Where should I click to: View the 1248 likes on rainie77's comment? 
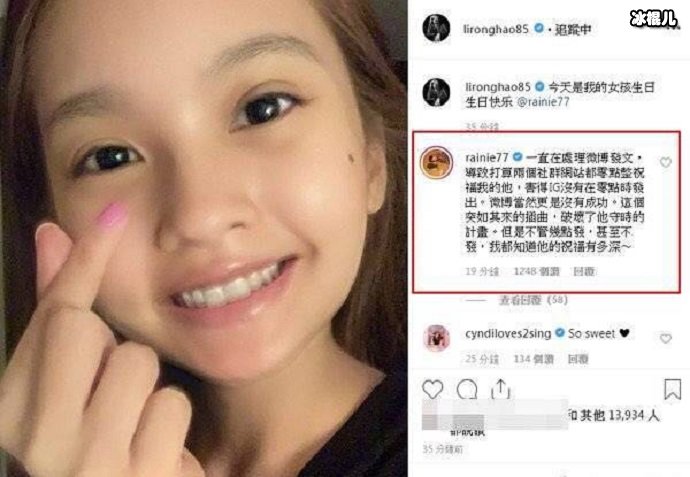[536, 272]
